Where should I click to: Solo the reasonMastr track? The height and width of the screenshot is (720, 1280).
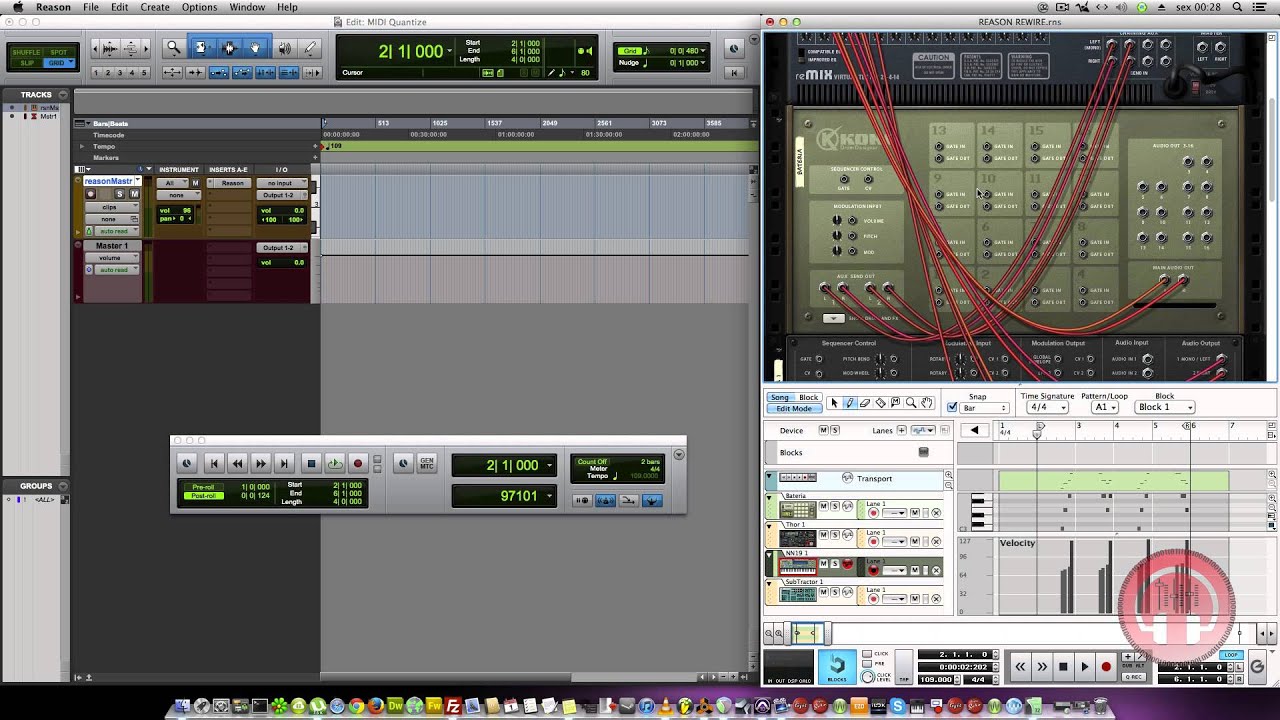(122, 194)
